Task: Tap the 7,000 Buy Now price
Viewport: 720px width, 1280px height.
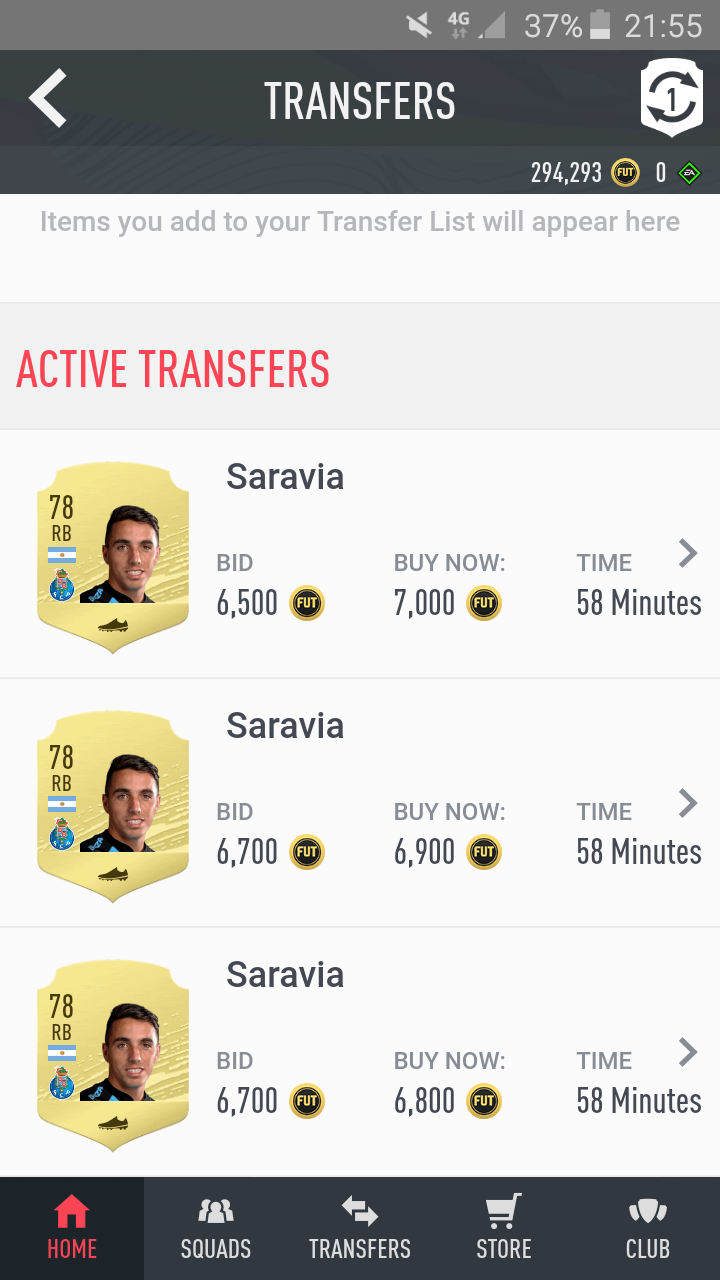Action: coord(424,603)
